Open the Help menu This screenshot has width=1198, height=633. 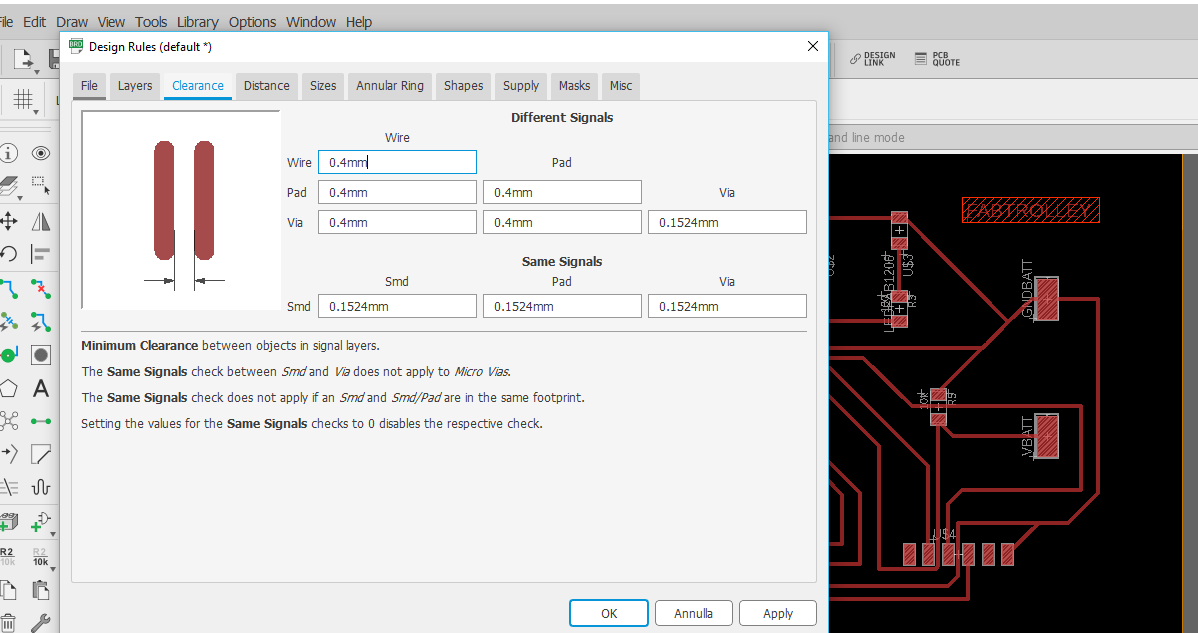pyautogui.click(x=359, y=22)
